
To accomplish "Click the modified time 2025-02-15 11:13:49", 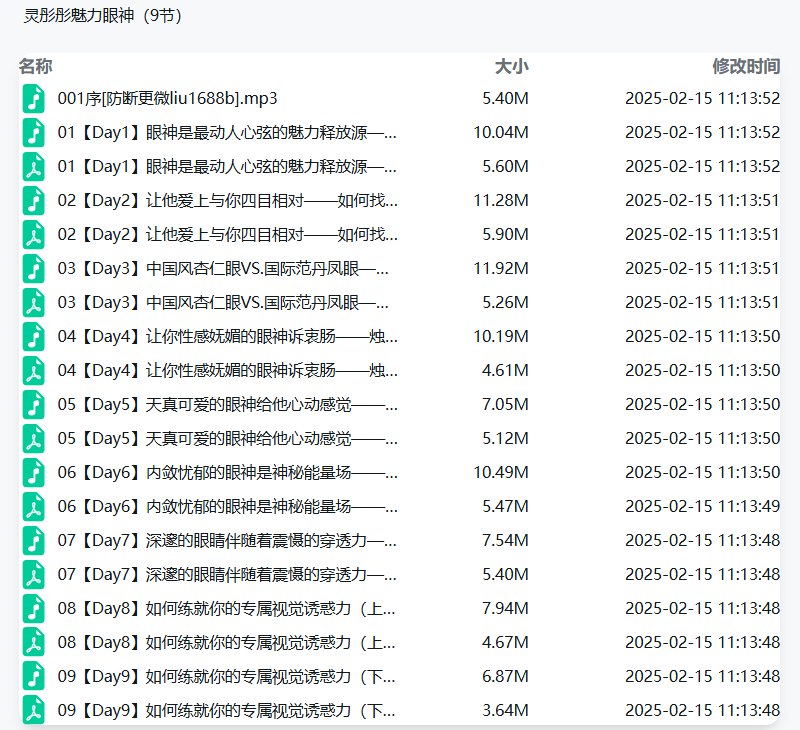I will coord(703,507).
